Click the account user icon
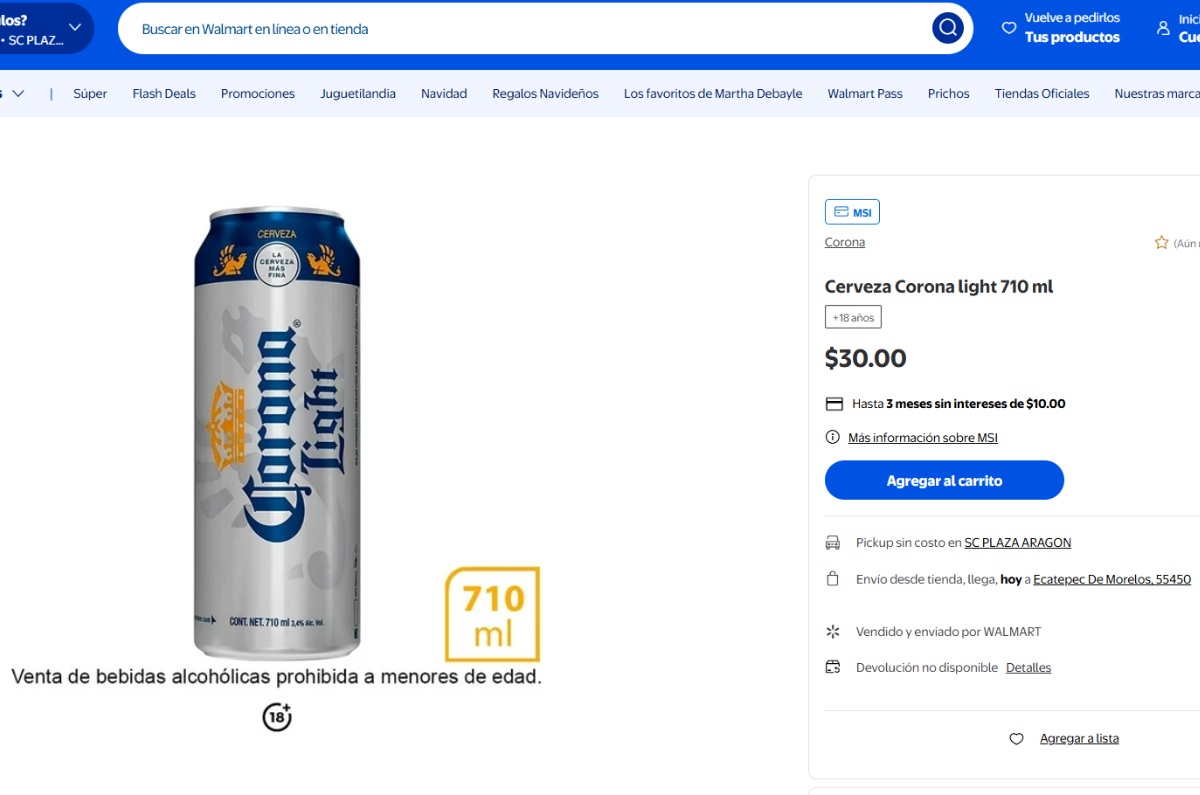 (x=1163, y=28)
